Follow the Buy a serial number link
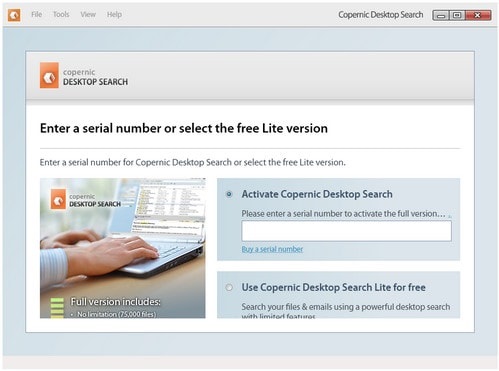 tap(272, 249)
